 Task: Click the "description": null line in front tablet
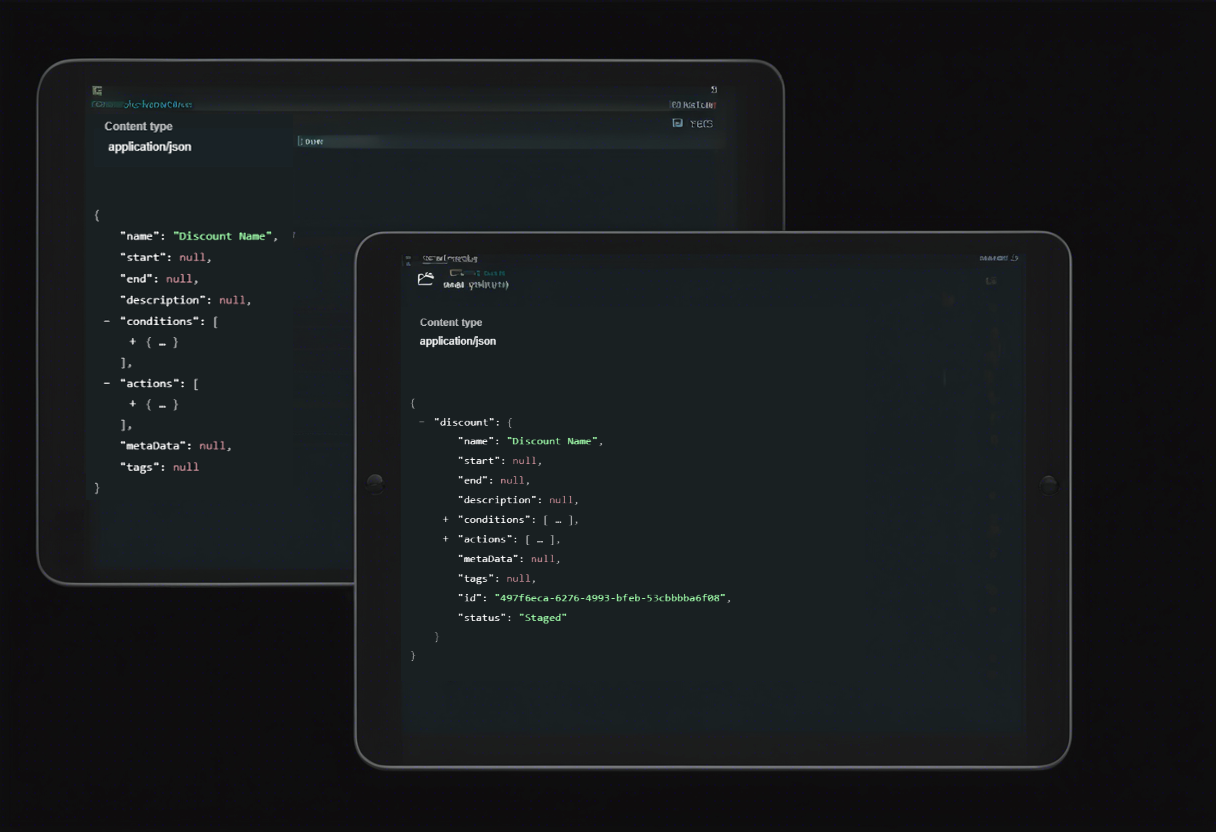tap(518, 500)
